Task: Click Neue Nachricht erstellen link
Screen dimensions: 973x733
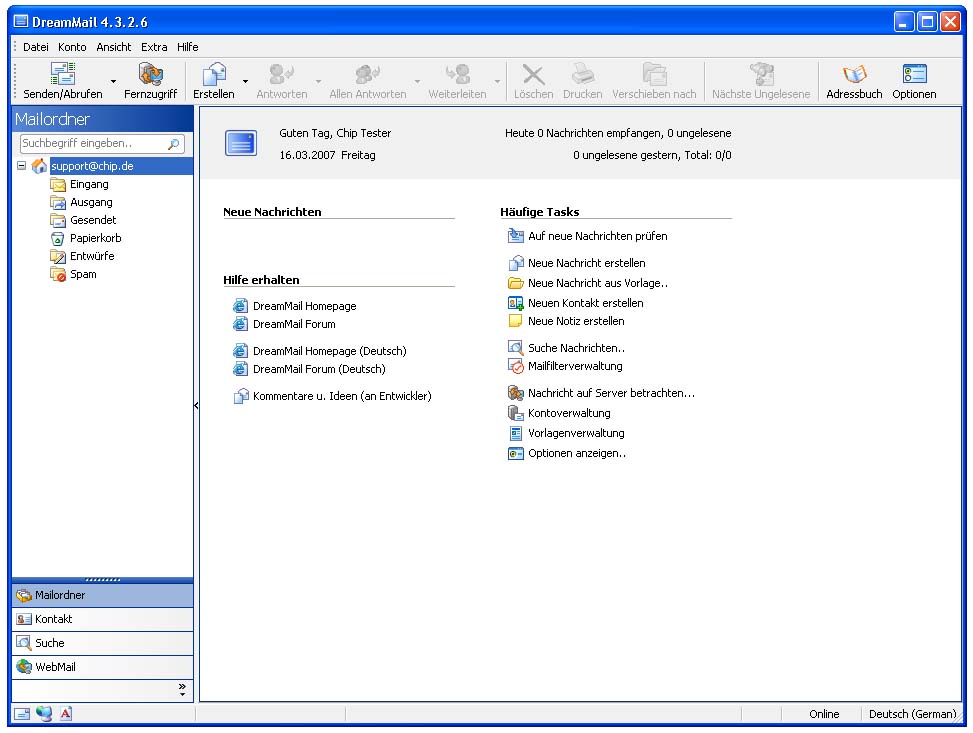Action: click(576, 263)
